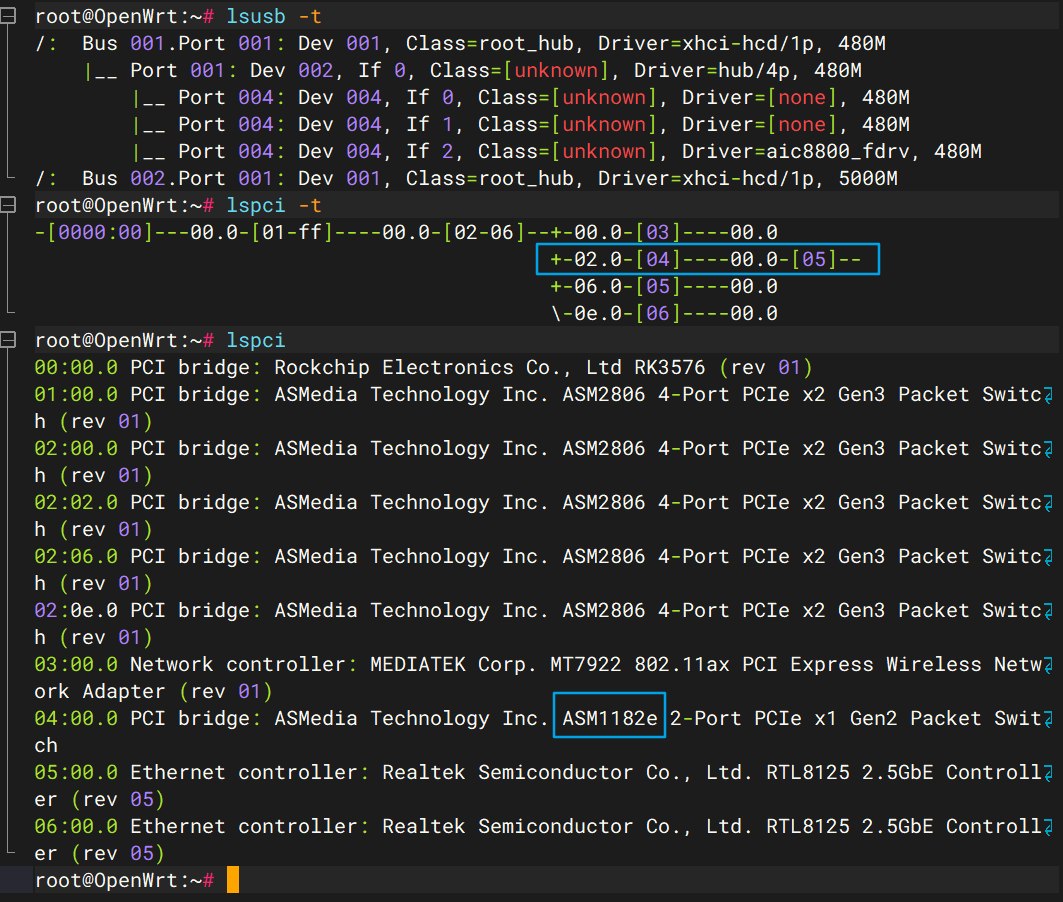Select 'RTL8125' on the 05:00.0 line

click(x=807, y=772)
